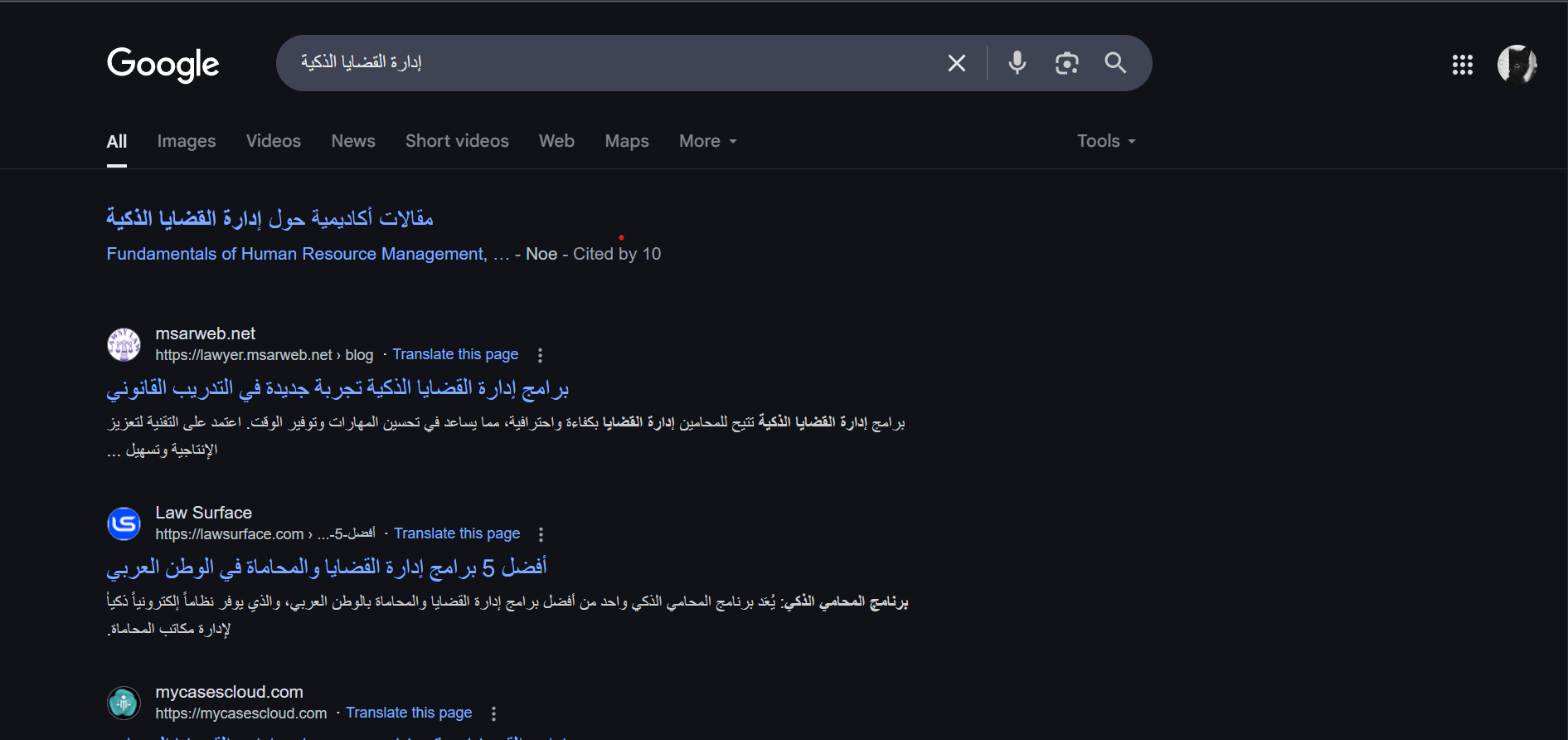Screen dimensions: 1568x740
Task: Click the magnifying glass search button
Action: 1115,63
